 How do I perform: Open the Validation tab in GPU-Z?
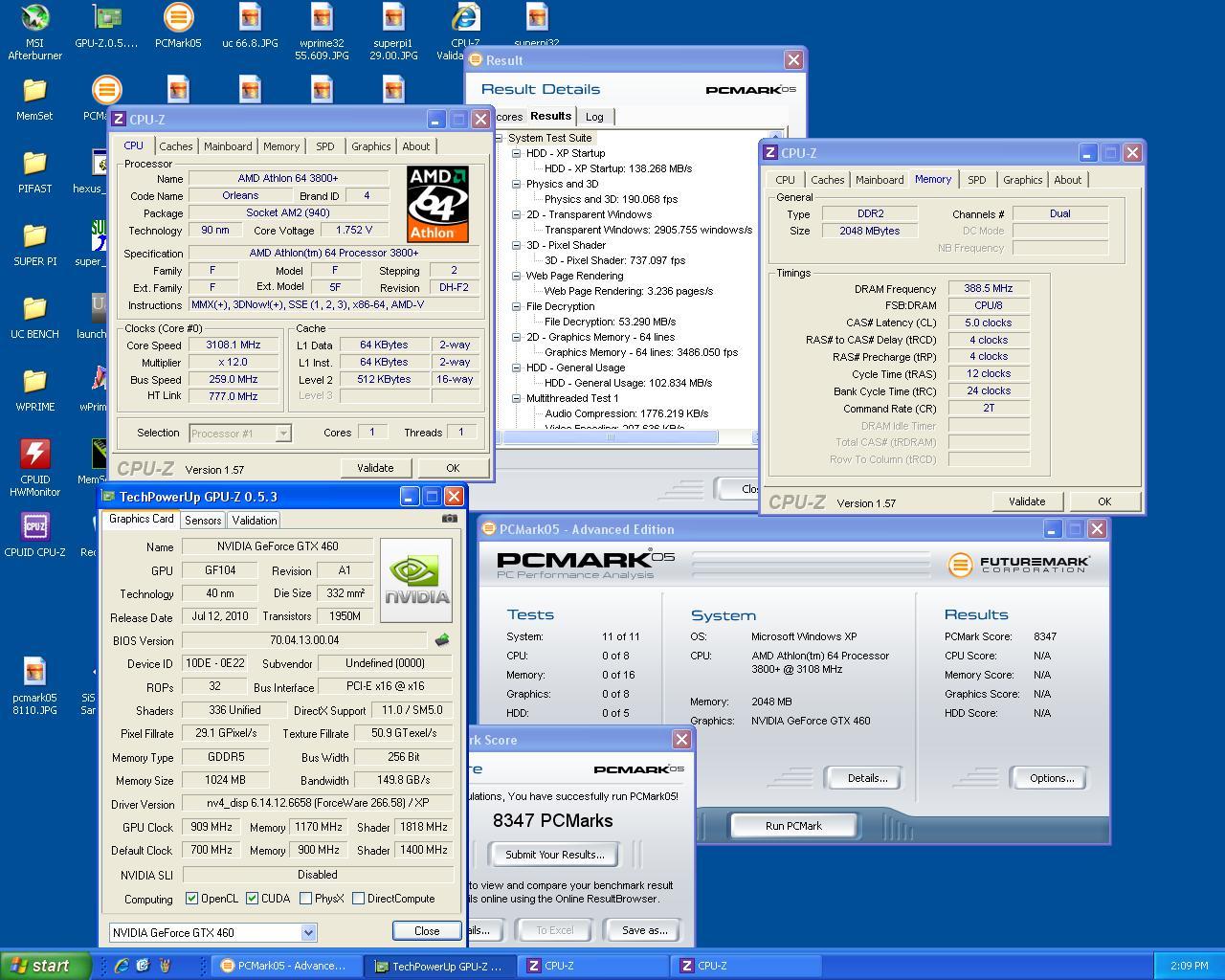pos(255,521)
